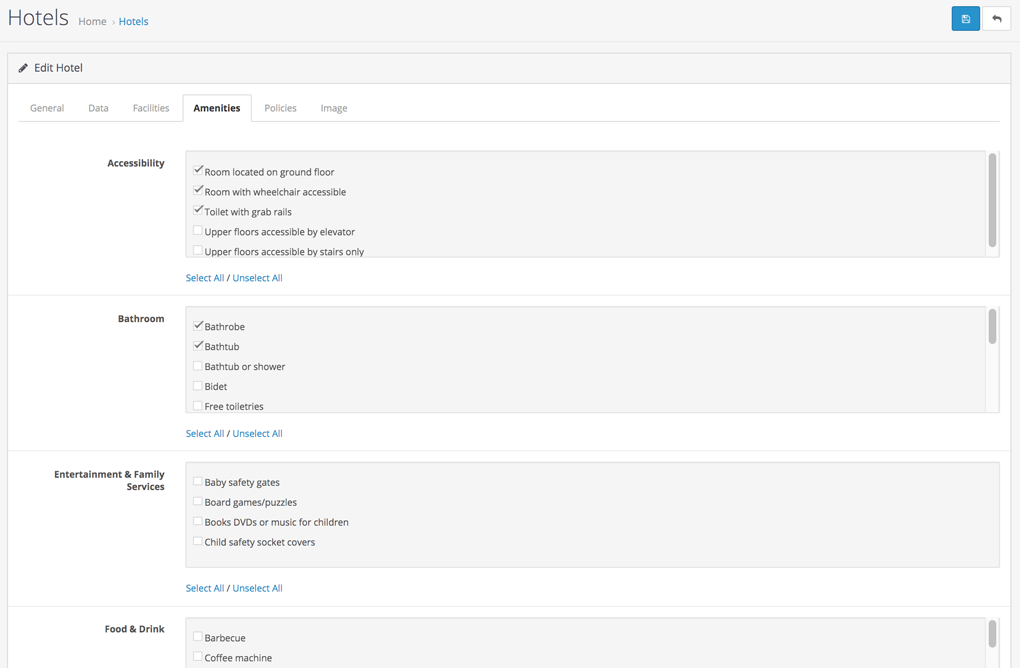Viewport: 1020px width, 668px height.
Task: Click the back arrow icon button
Action: click(x=996, y=19)
